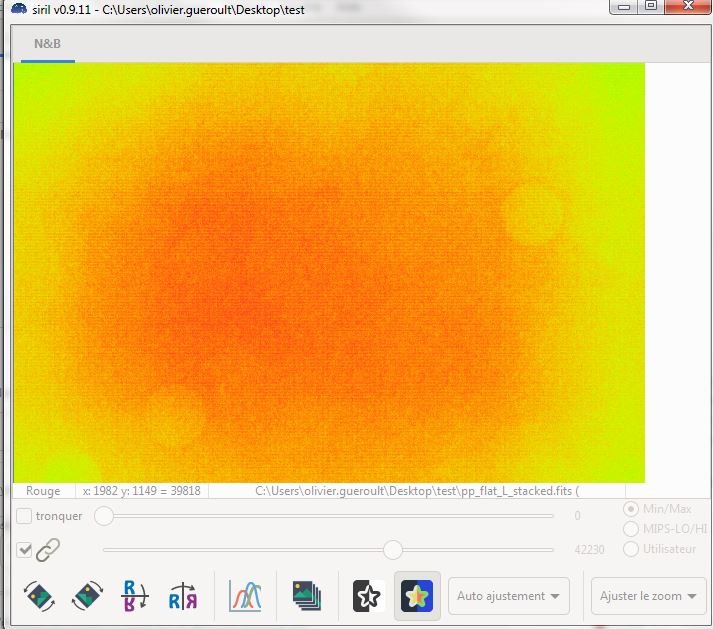Viewport: 713px width, 629px height.
Task: Rotate image 90° counter-clockwise icon
Action: (39, 596)
